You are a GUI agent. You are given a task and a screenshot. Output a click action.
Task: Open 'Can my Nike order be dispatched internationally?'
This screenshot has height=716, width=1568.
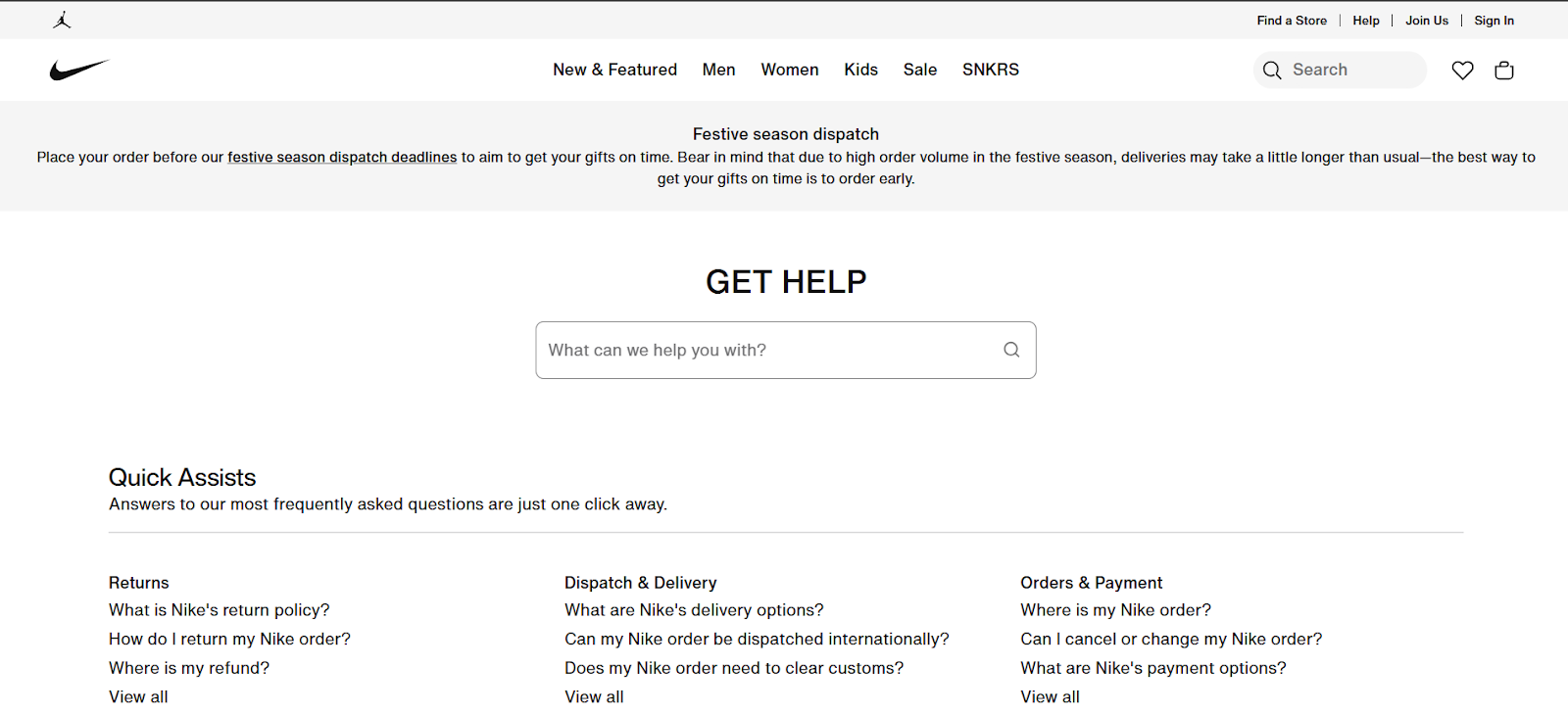pos(757,639)
